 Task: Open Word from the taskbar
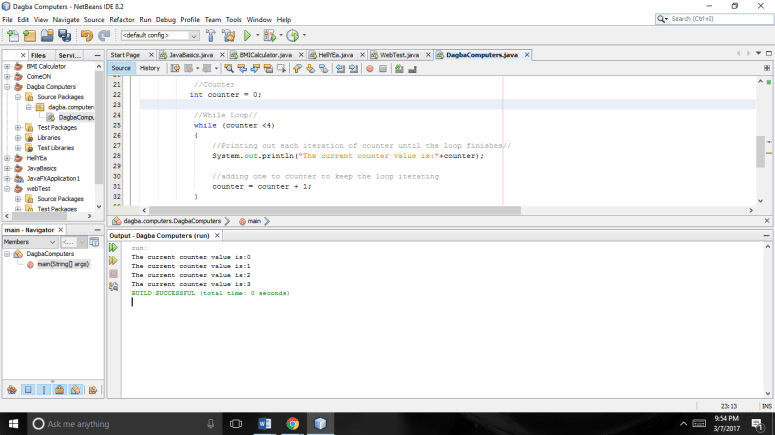(264, 424)
